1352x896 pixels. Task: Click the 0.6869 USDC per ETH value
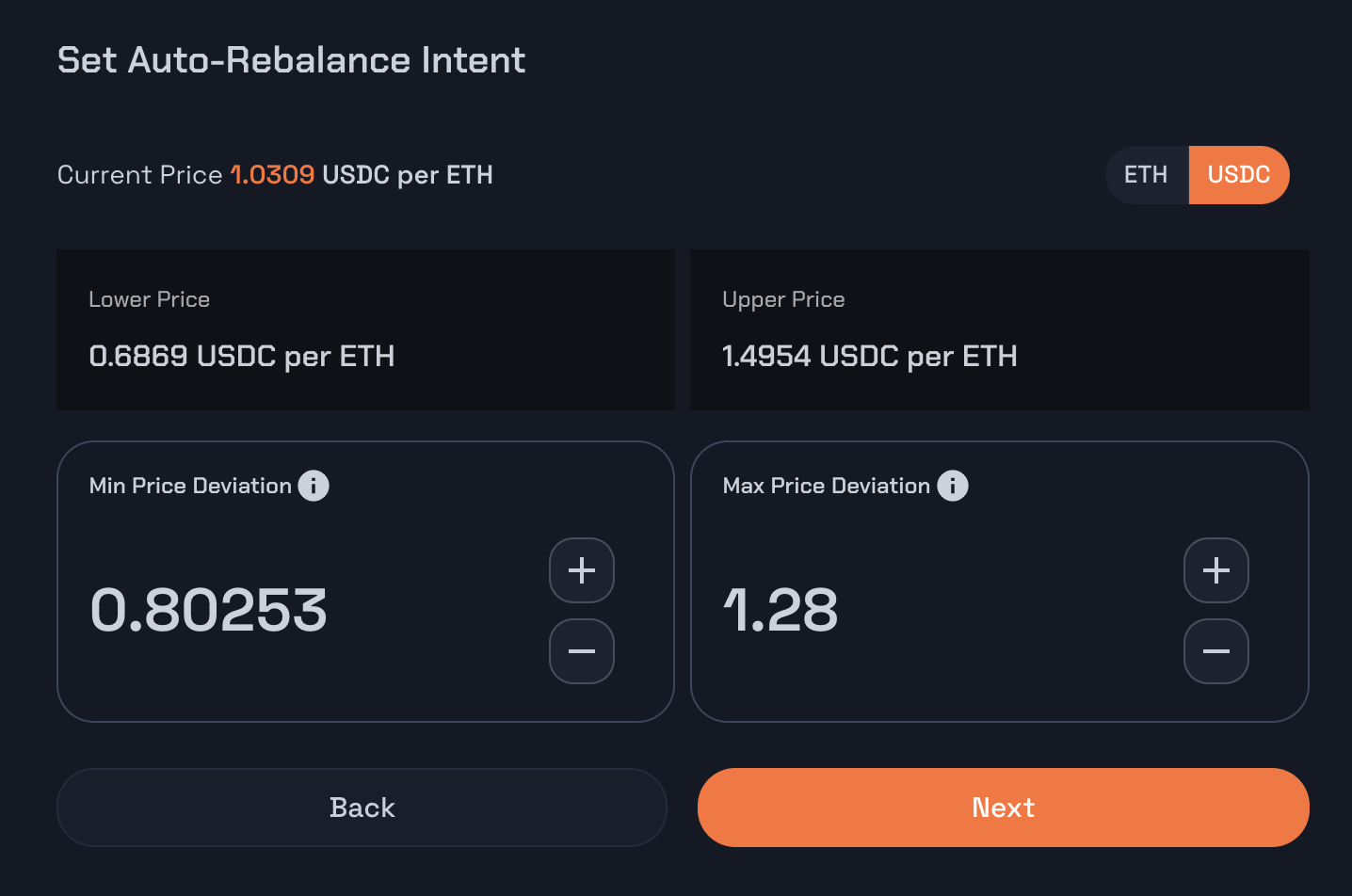pos(242,356)
